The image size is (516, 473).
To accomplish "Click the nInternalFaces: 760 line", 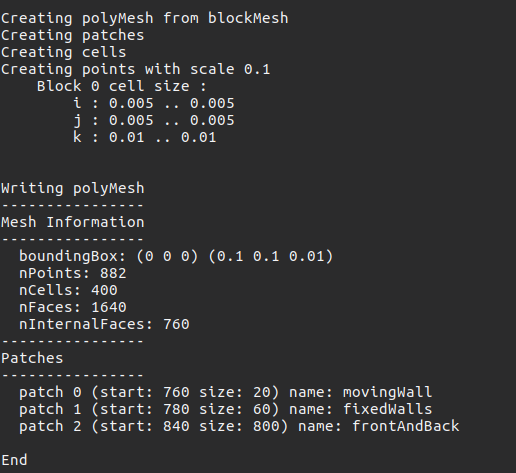I will [x=104, y=324].
